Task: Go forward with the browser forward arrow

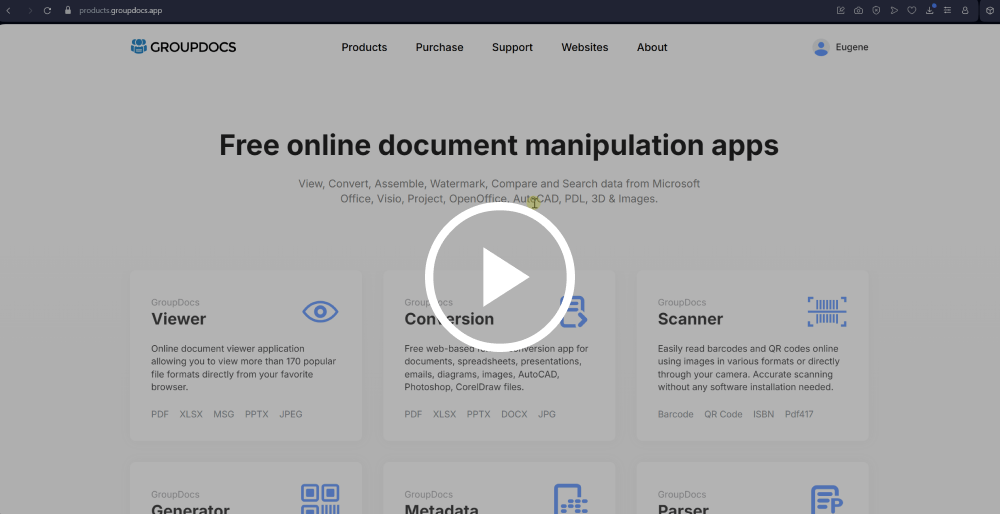Action: click(29, 11)
